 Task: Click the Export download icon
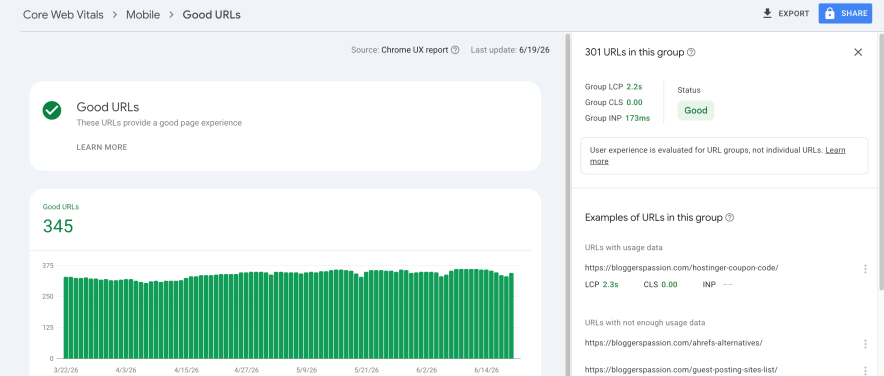pos(767,14)
